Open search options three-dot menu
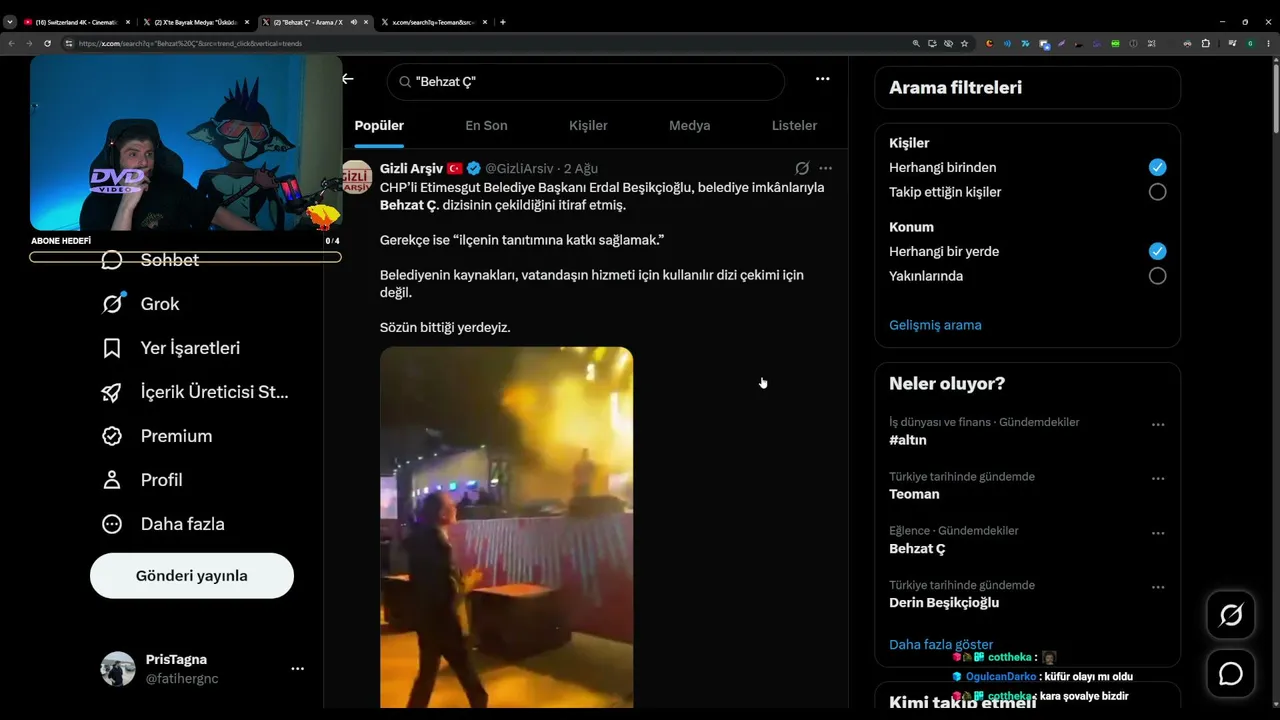The image size is (1280, 720). click(822, 79)
